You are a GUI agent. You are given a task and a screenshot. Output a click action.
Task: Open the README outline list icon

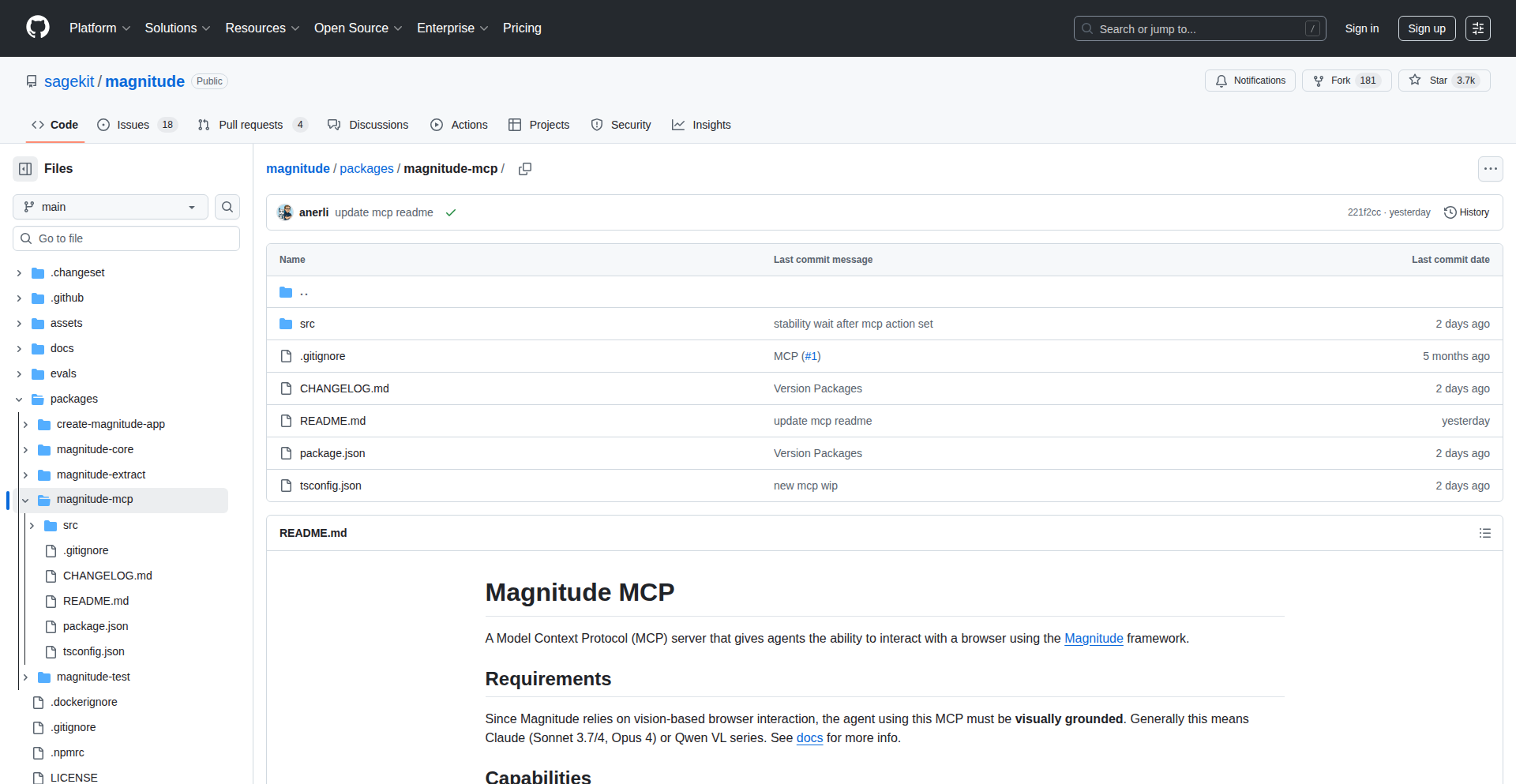pyautogui.click(x=1484, y=533)
